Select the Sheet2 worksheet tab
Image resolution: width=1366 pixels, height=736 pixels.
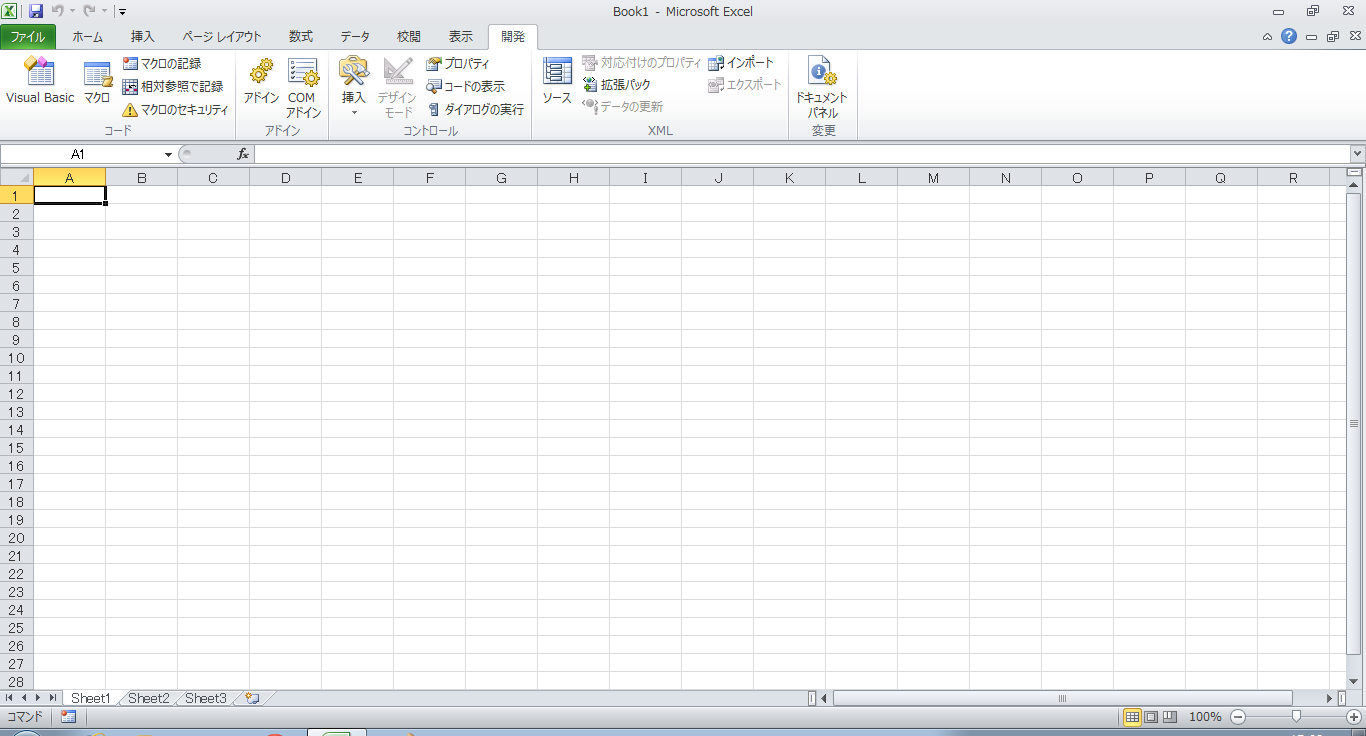148,698
